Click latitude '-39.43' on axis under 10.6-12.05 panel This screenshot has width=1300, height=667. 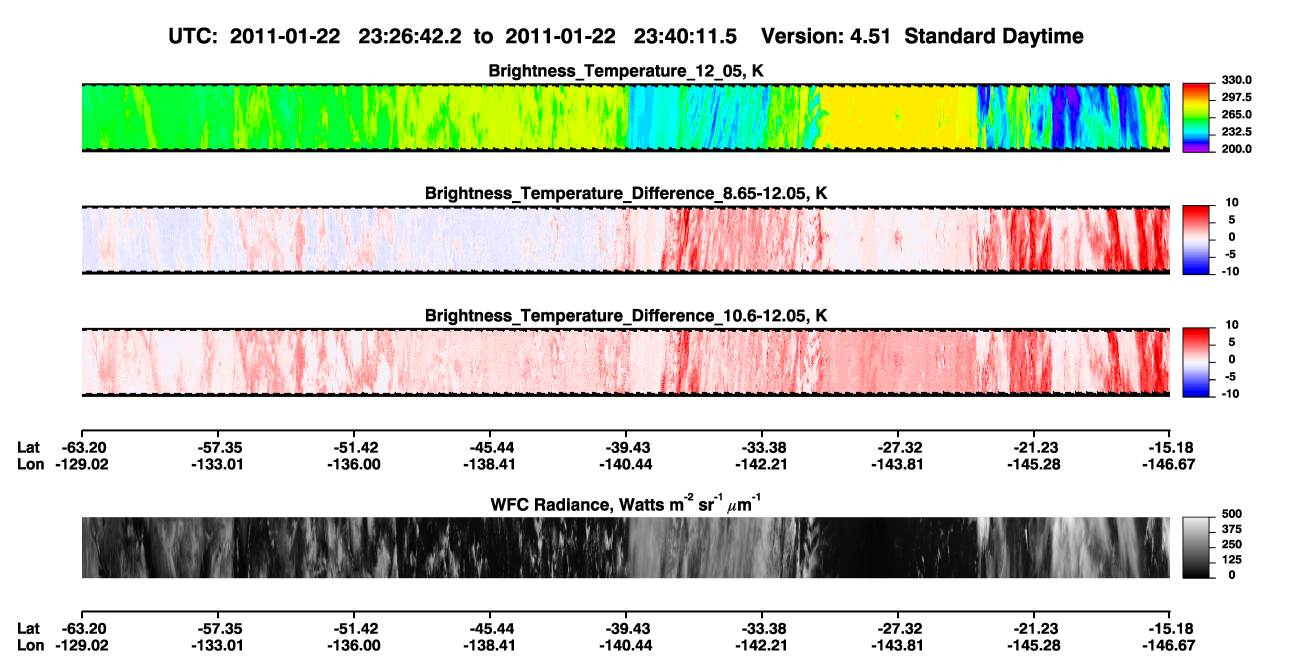coord(626,446)
